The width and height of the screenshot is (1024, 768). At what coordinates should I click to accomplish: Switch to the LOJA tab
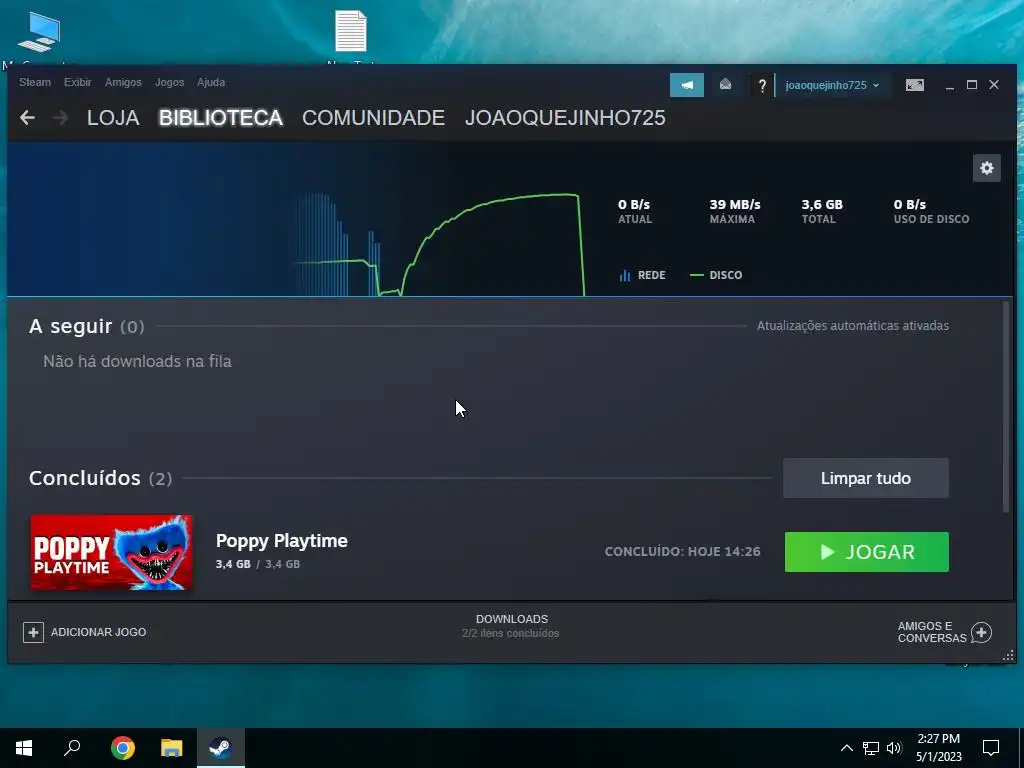pyautogui.click(x=113, y=118)
